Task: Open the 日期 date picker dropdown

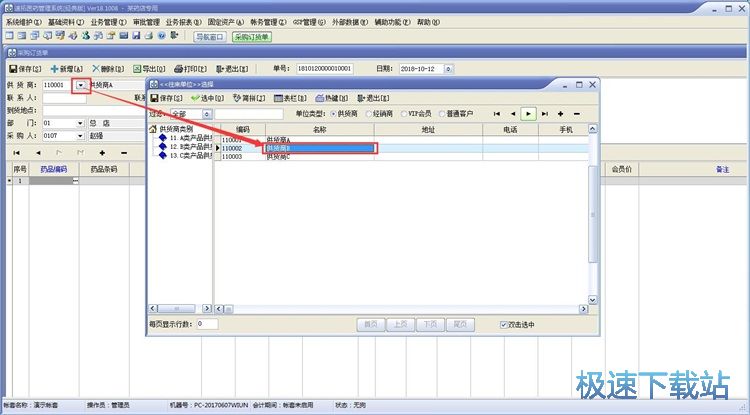Action: coord(448,69)
